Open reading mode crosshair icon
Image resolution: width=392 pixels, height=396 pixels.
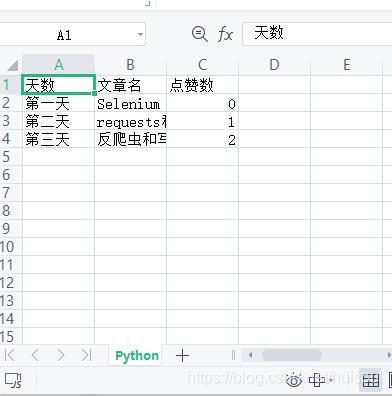317,380
